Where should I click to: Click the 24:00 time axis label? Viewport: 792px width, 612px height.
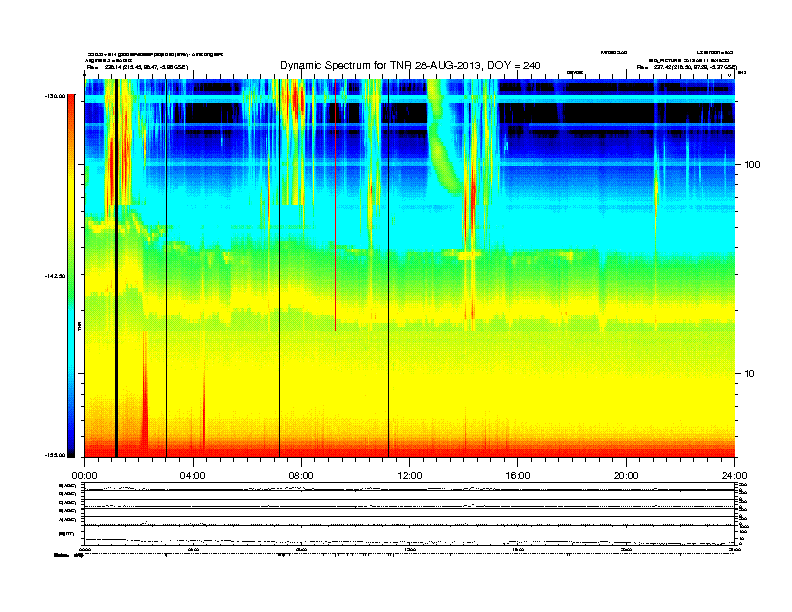(734, 476)
